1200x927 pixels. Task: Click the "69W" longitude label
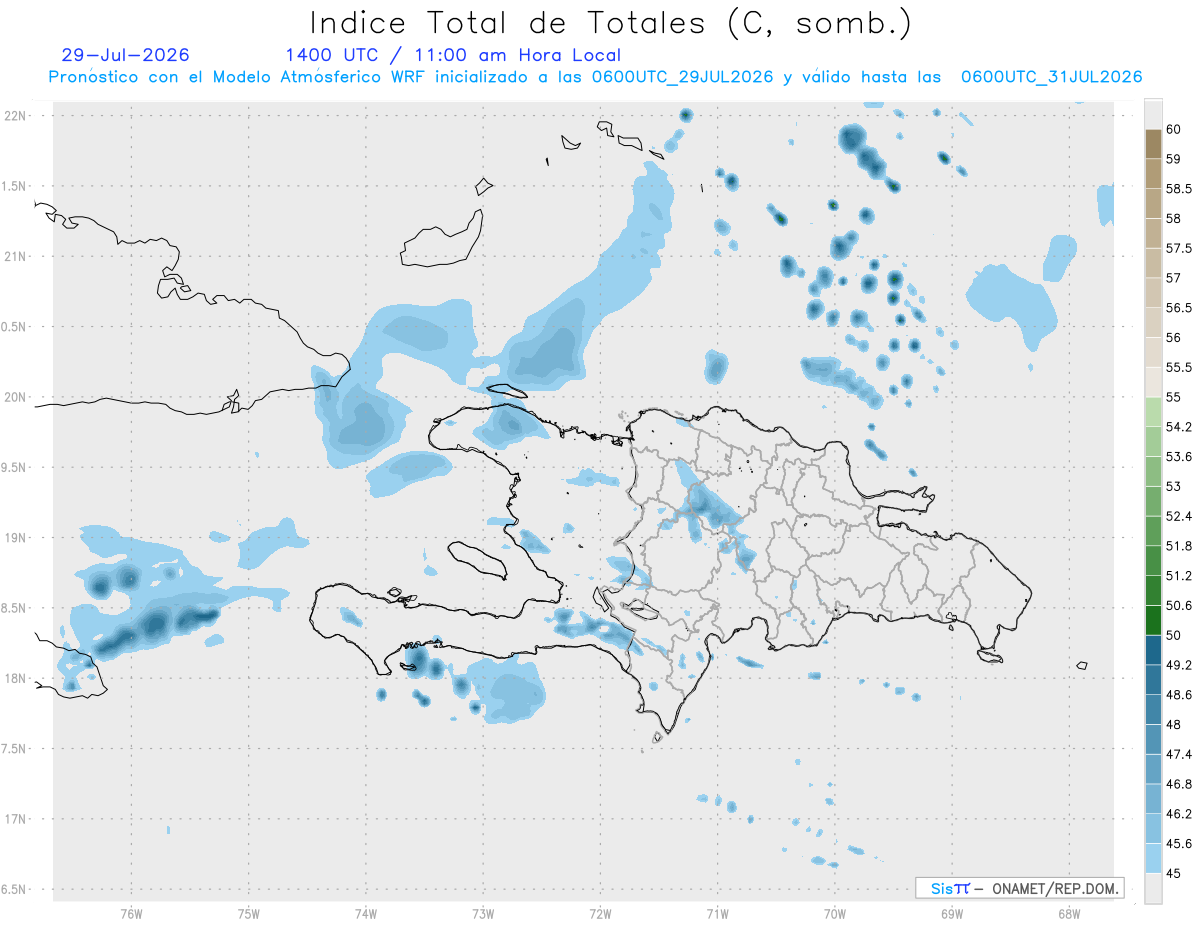pyautogui.click(x=952, y=913)
